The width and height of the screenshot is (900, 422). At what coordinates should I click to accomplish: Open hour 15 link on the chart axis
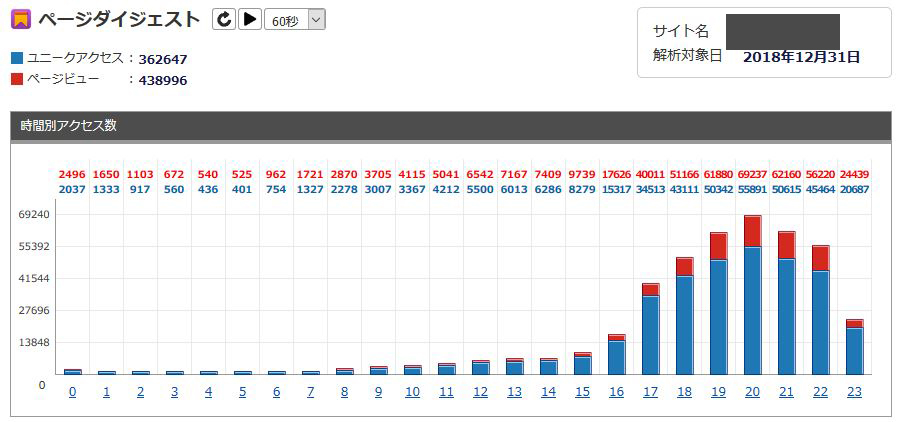coord(583,392)
